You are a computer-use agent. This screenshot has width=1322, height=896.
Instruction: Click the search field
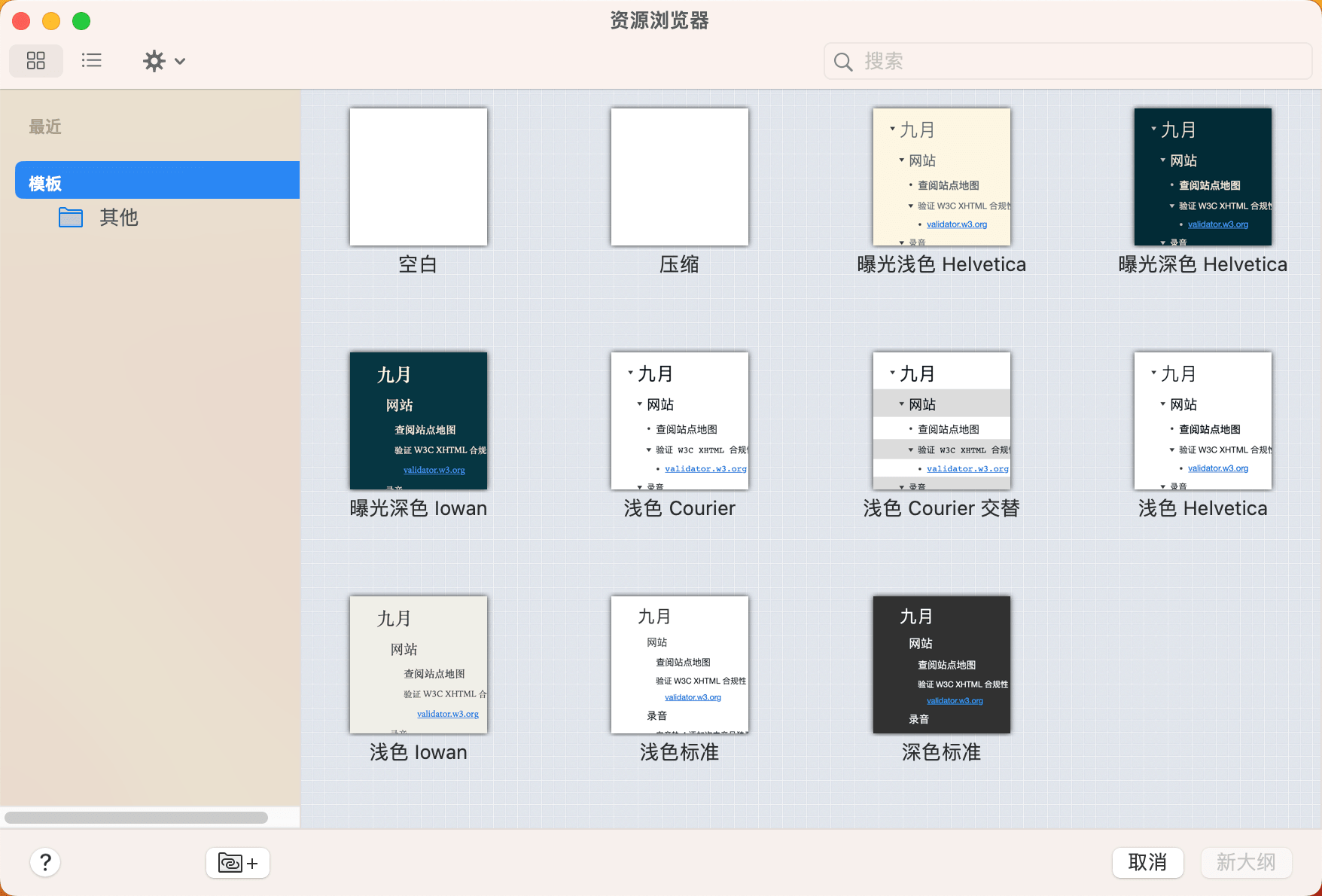(1068, 61)
